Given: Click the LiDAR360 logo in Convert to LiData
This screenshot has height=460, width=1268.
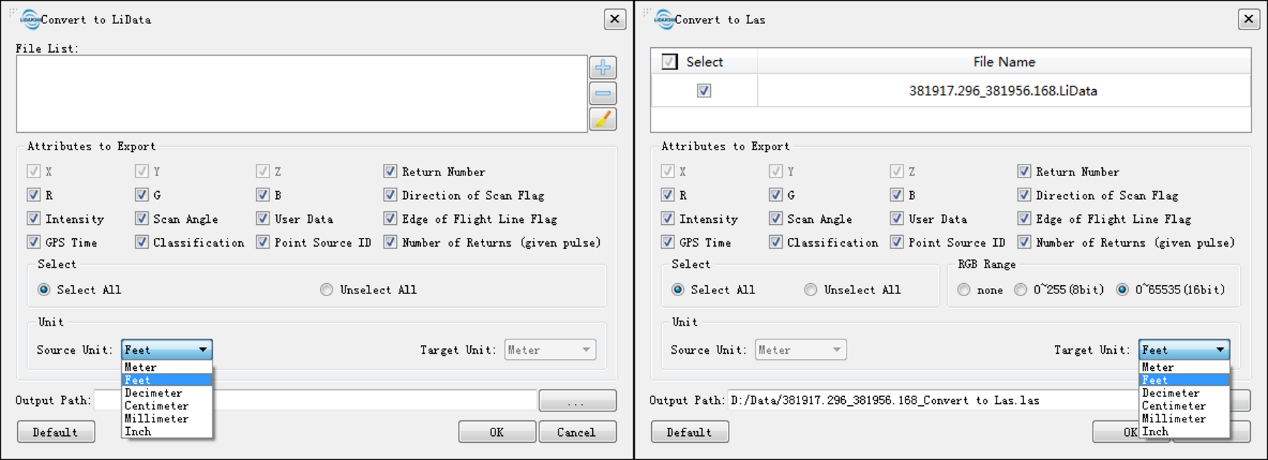Looking at the screenshot, I should pyautogui.click(x=30, y=19).
